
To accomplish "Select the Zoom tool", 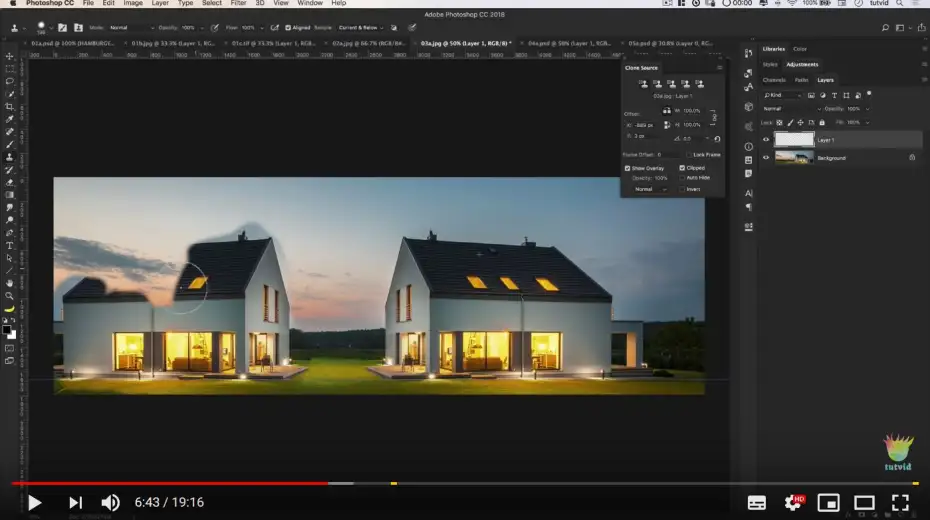I will click(9, 296).
